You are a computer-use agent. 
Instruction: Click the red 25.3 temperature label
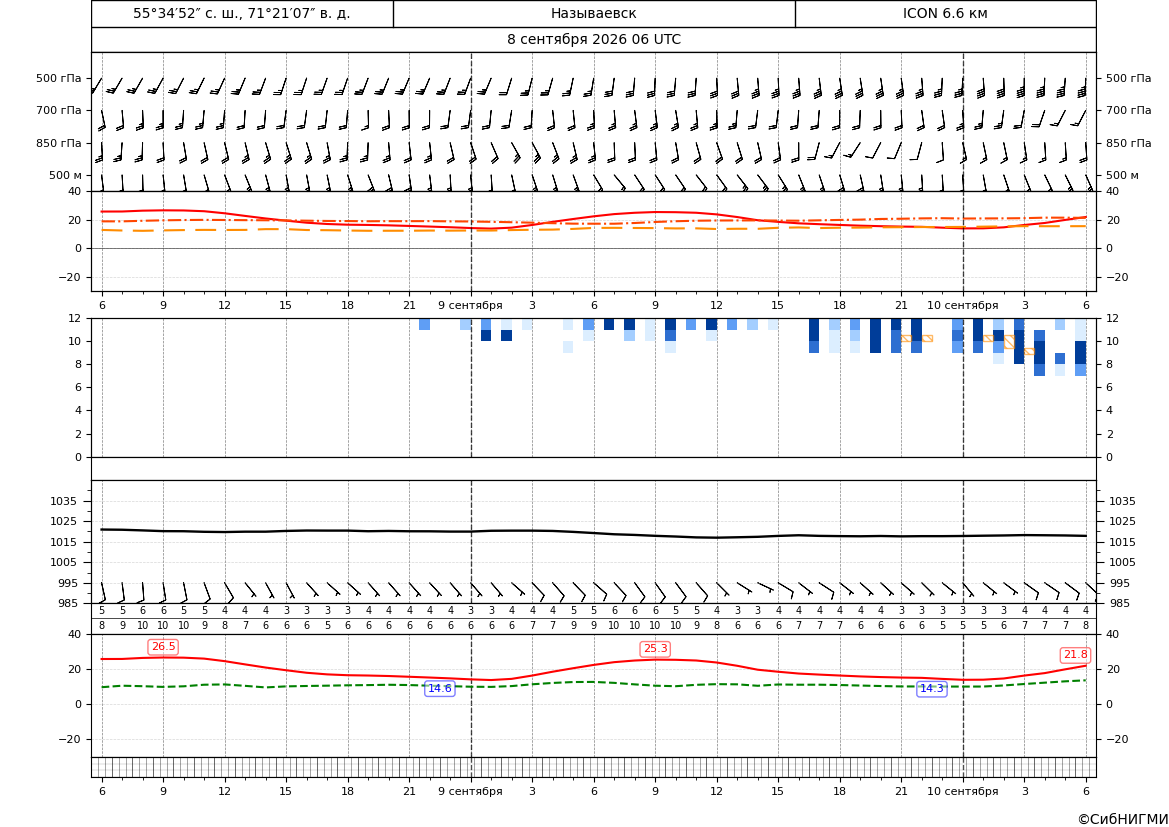coord(655,649)
